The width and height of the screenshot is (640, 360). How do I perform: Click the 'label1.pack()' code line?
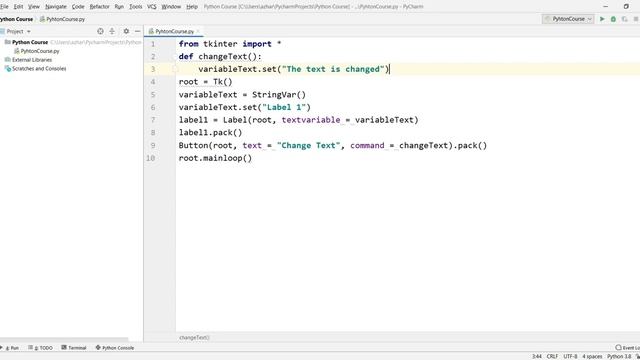coord(210,133)
